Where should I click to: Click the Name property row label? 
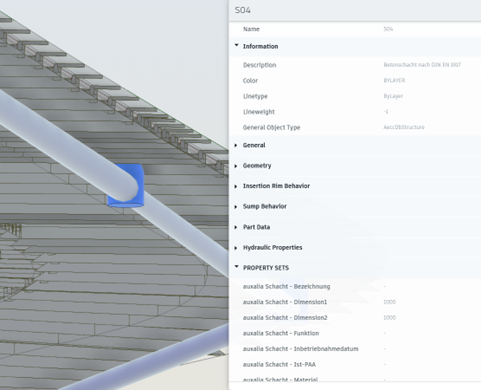click(251, 29)
